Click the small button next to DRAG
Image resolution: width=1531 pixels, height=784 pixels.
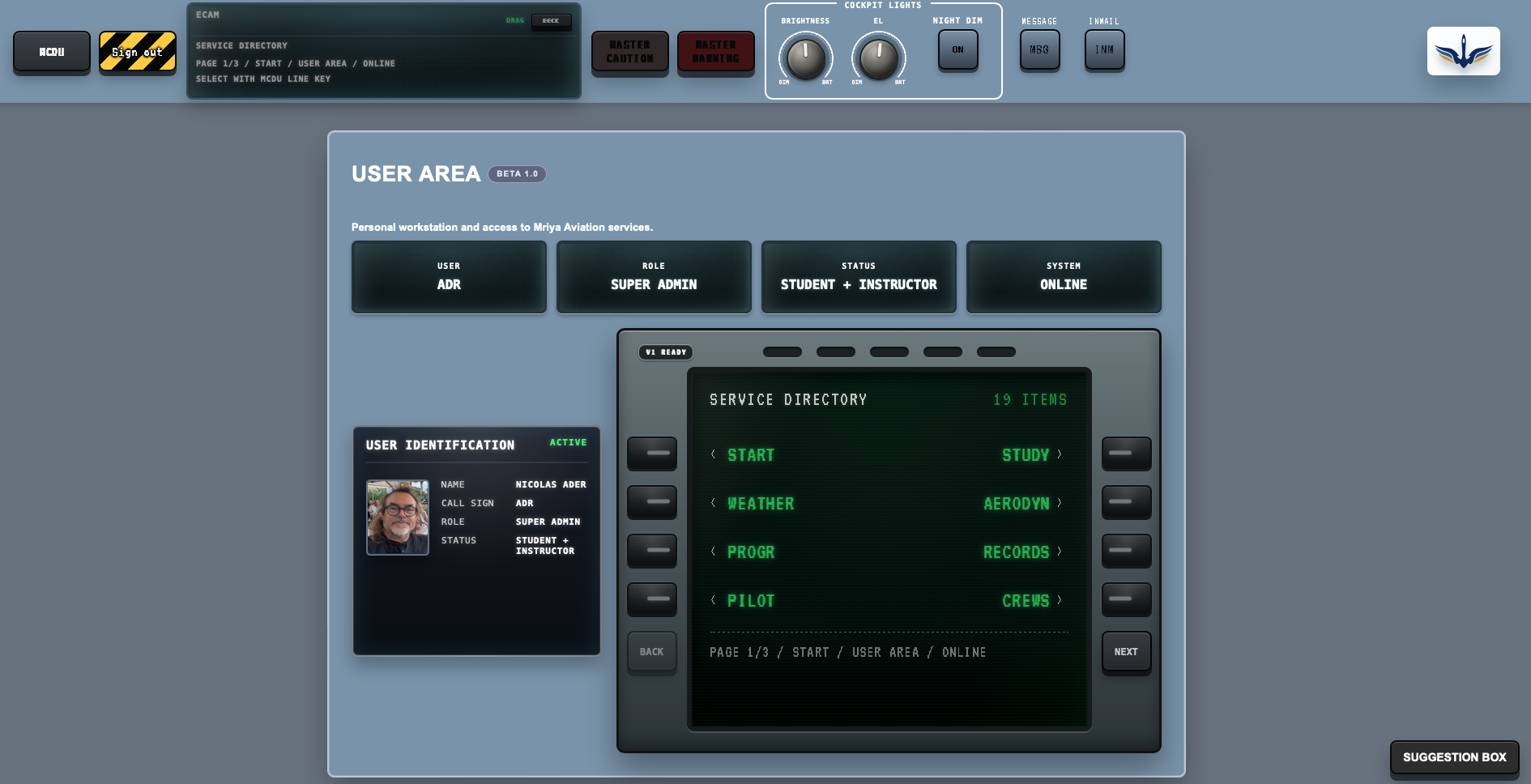point(551,21)
